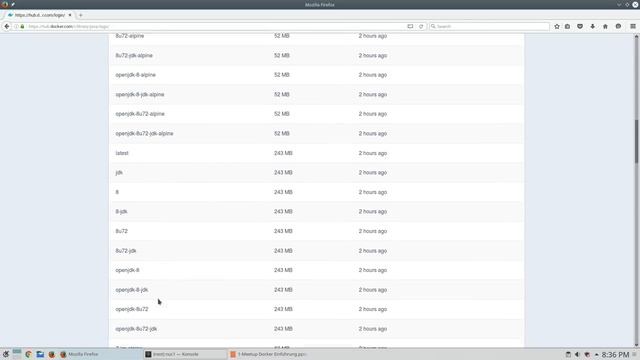The height and width of the screenshot is (360, 640).
Task: Select the '8u72-jdk' tag row
Action: [316, 251]
